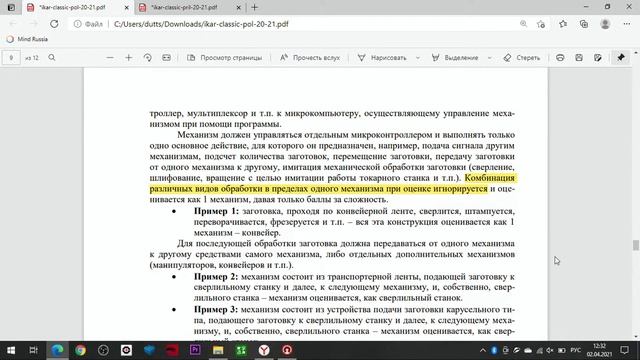Viewport: 640px width, 360px height.
Task: Open the Mind Russia bookmark
Action: (27, 39)
